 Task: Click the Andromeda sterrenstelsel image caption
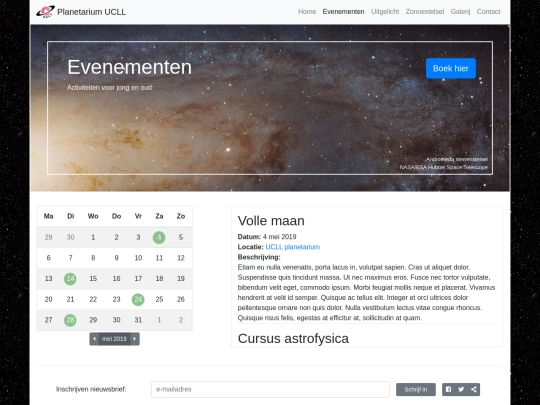tap(457, 159)
